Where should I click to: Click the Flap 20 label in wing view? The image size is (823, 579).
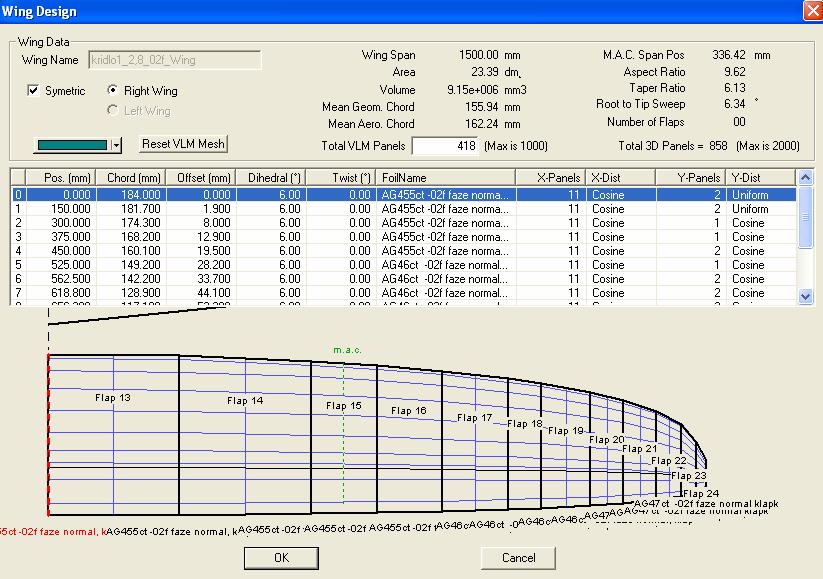point(607,439)
